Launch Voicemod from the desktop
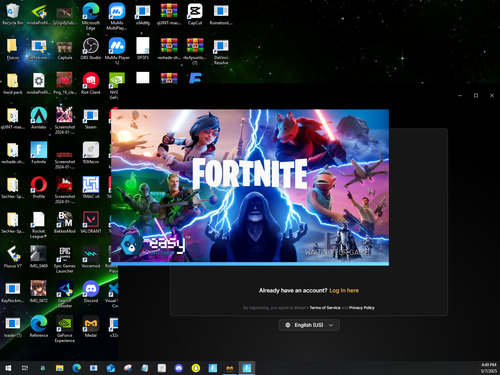 point(91,257)
